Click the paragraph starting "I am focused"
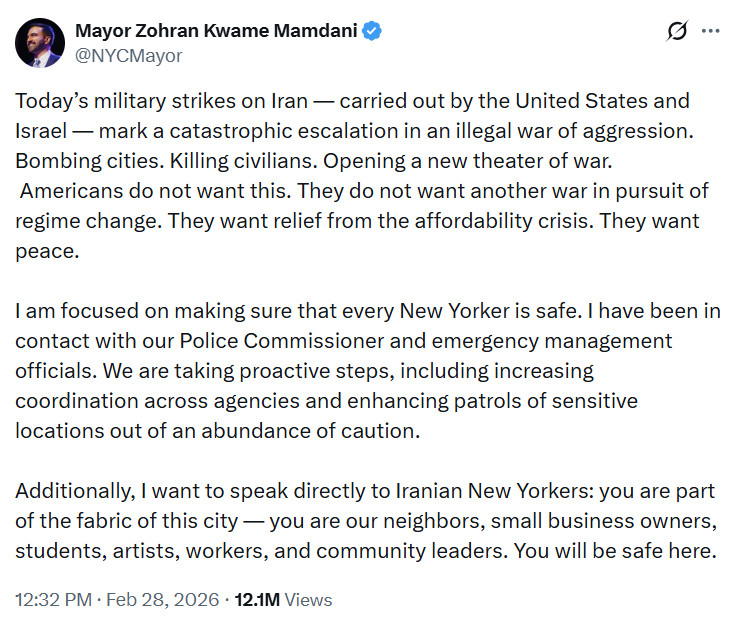736x633 pixels. (300, 311)
